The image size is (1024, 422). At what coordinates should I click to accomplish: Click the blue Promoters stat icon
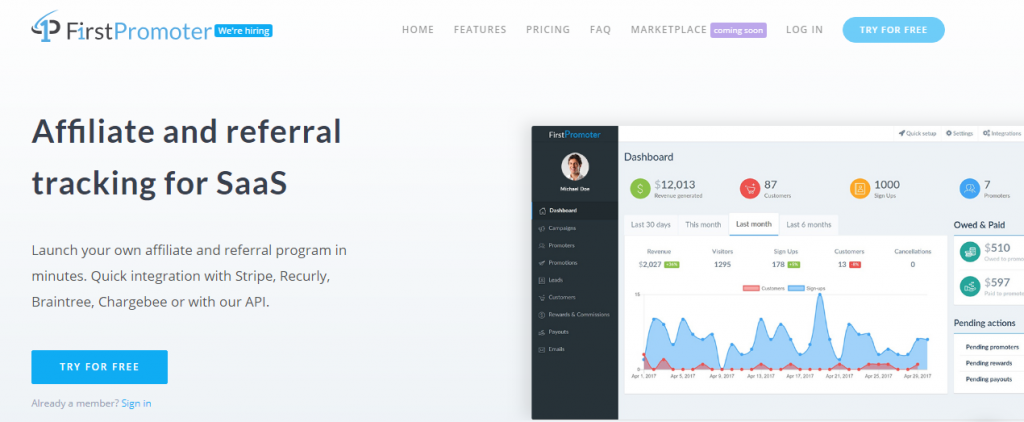[970, 189]
